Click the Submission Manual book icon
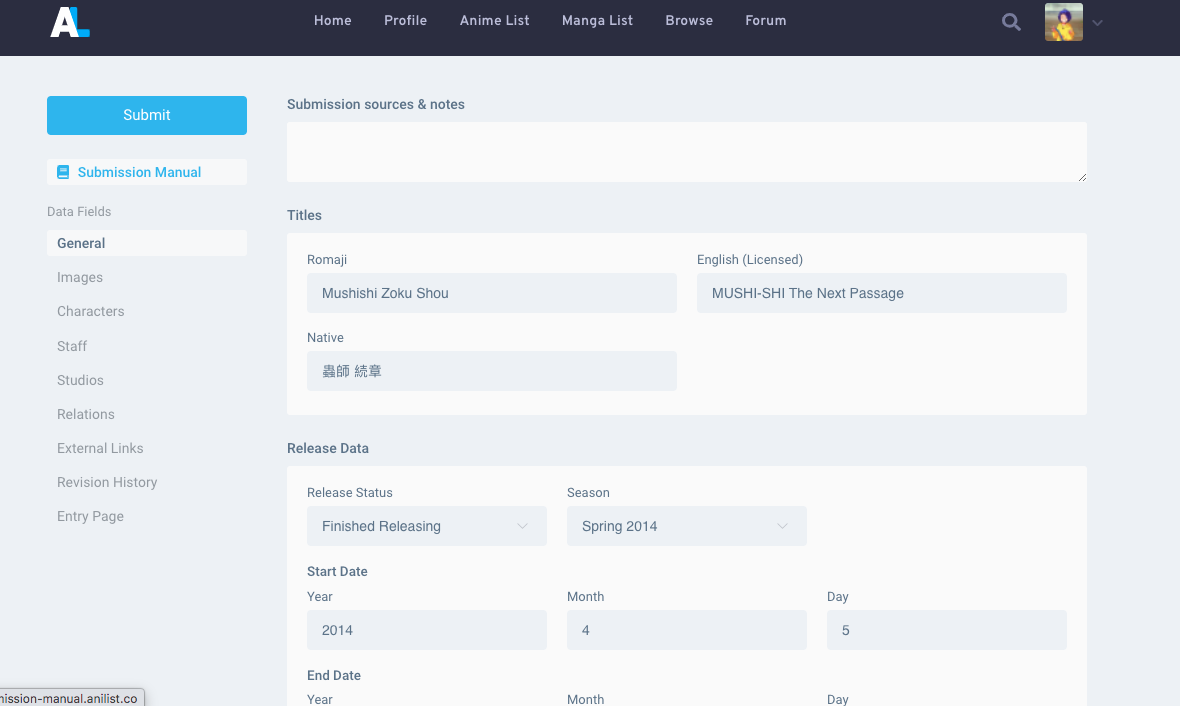Screen dimensions: 1180x706 [x=63, y=172]
